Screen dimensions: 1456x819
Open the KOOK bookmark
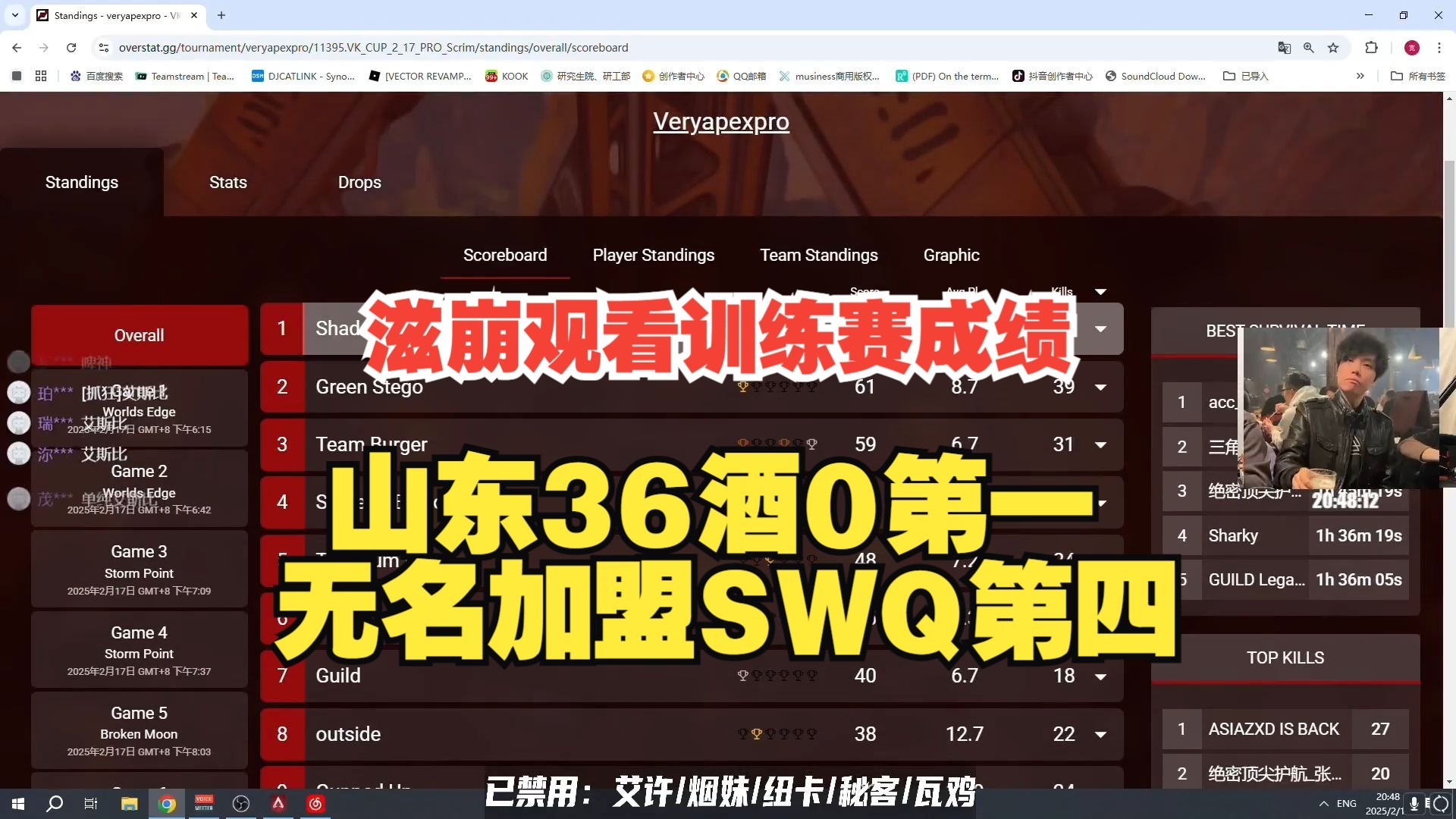507,76
